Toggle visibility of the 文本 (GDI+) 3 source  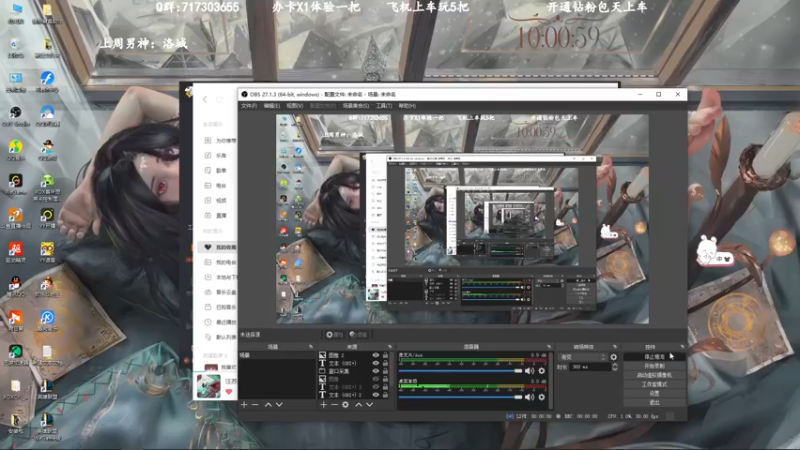(376, 387)
